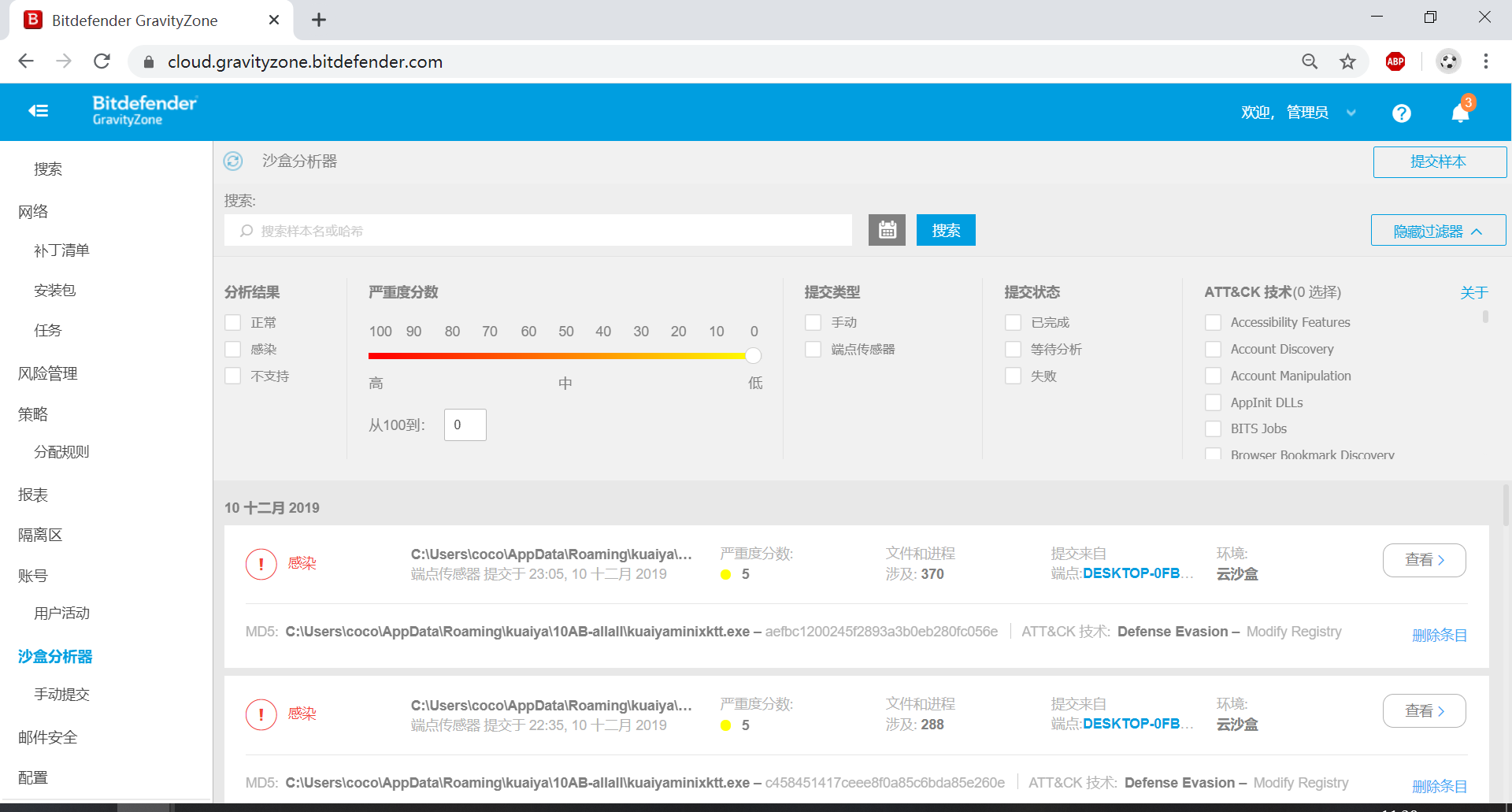This screenshot has width=1512, height=812.
Task: Click the ATT&CK technique list scrollbar
Action: point(1485,317)
